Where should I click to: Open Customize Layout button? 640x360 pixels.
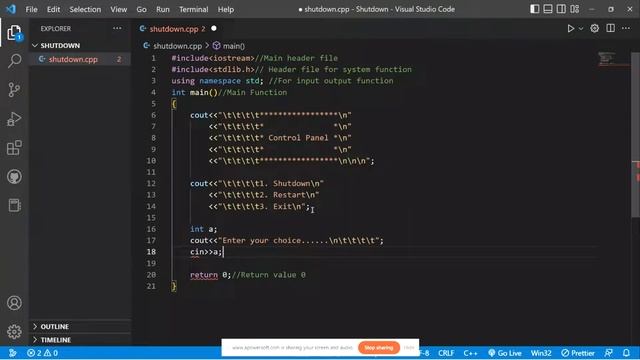click(575, 9)
